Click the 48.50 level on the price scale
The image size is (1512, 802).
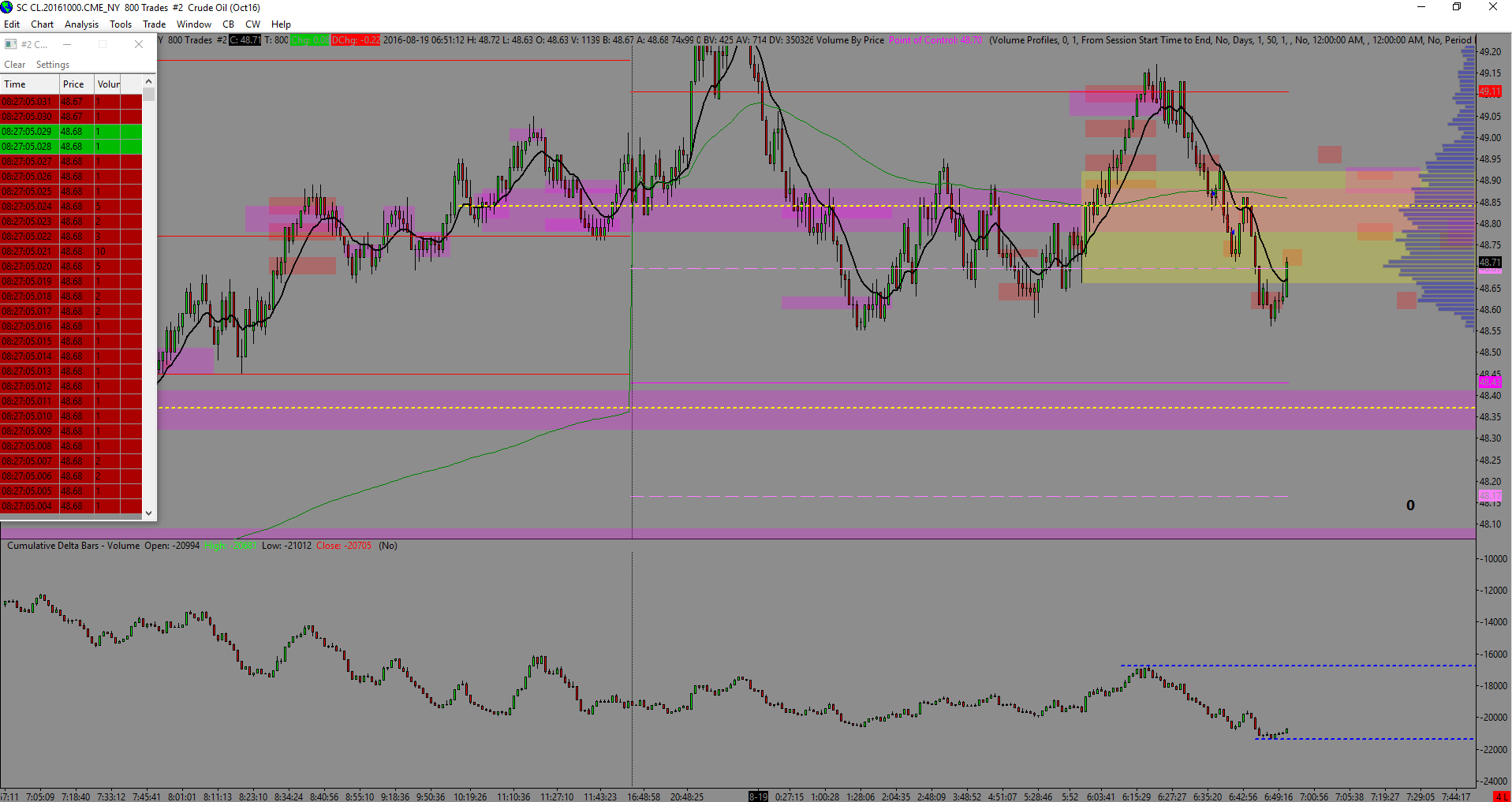[1490, 353]
